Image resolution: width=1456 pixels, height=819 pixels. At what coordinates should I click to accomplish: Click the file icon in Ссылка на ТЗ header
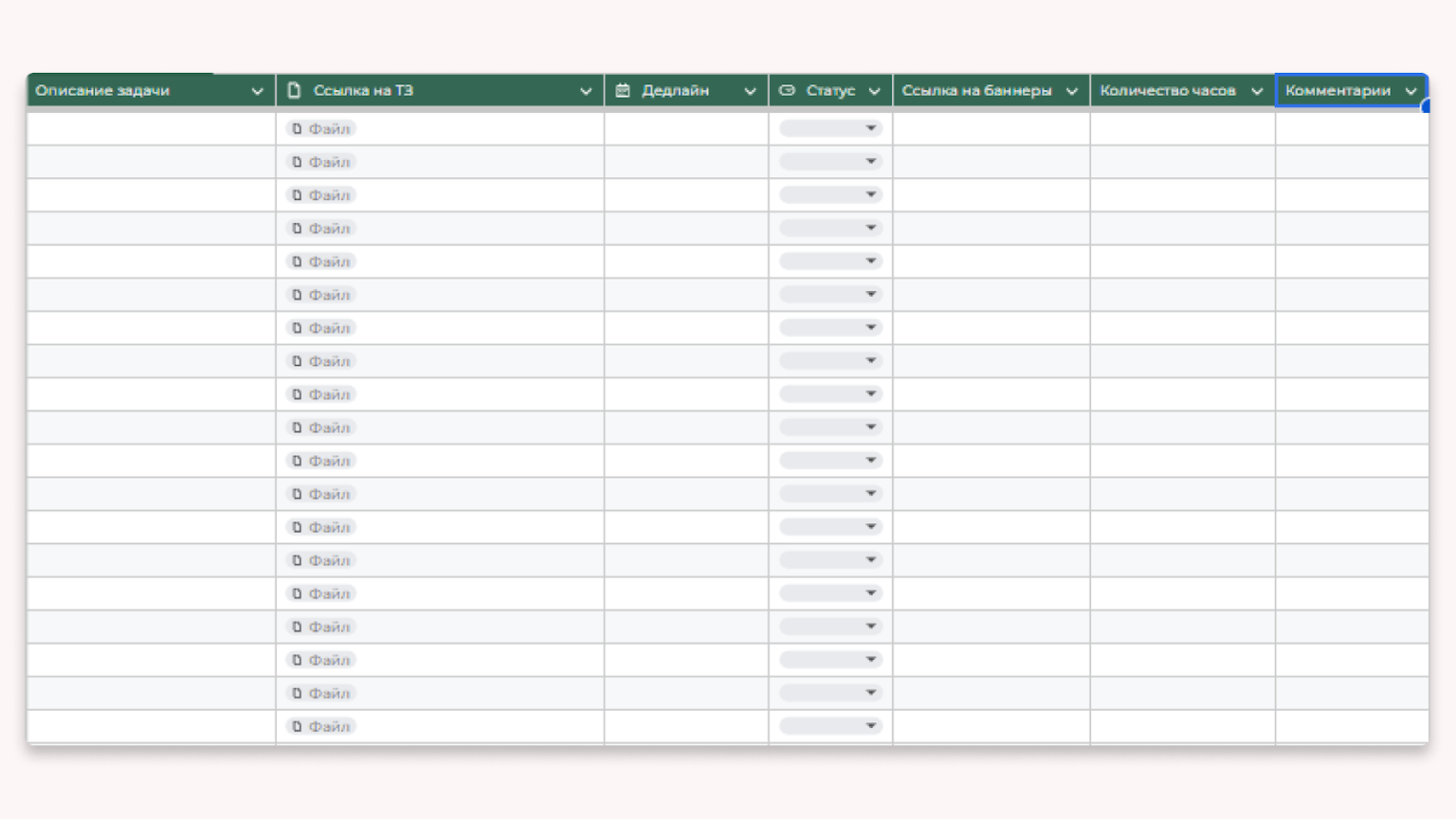[294, 90]
